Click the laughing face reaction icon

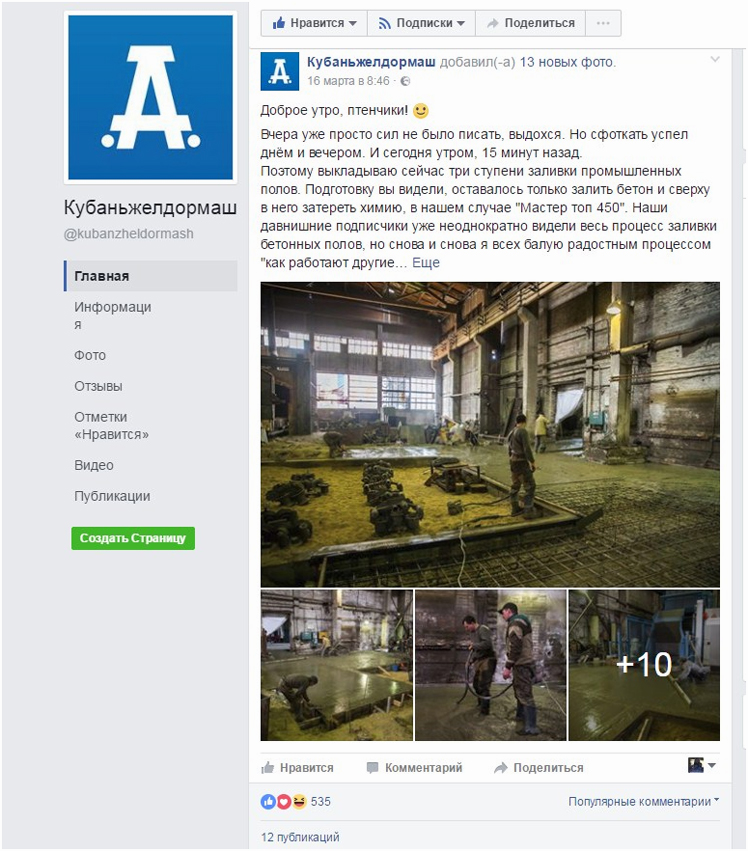point(299,801)
